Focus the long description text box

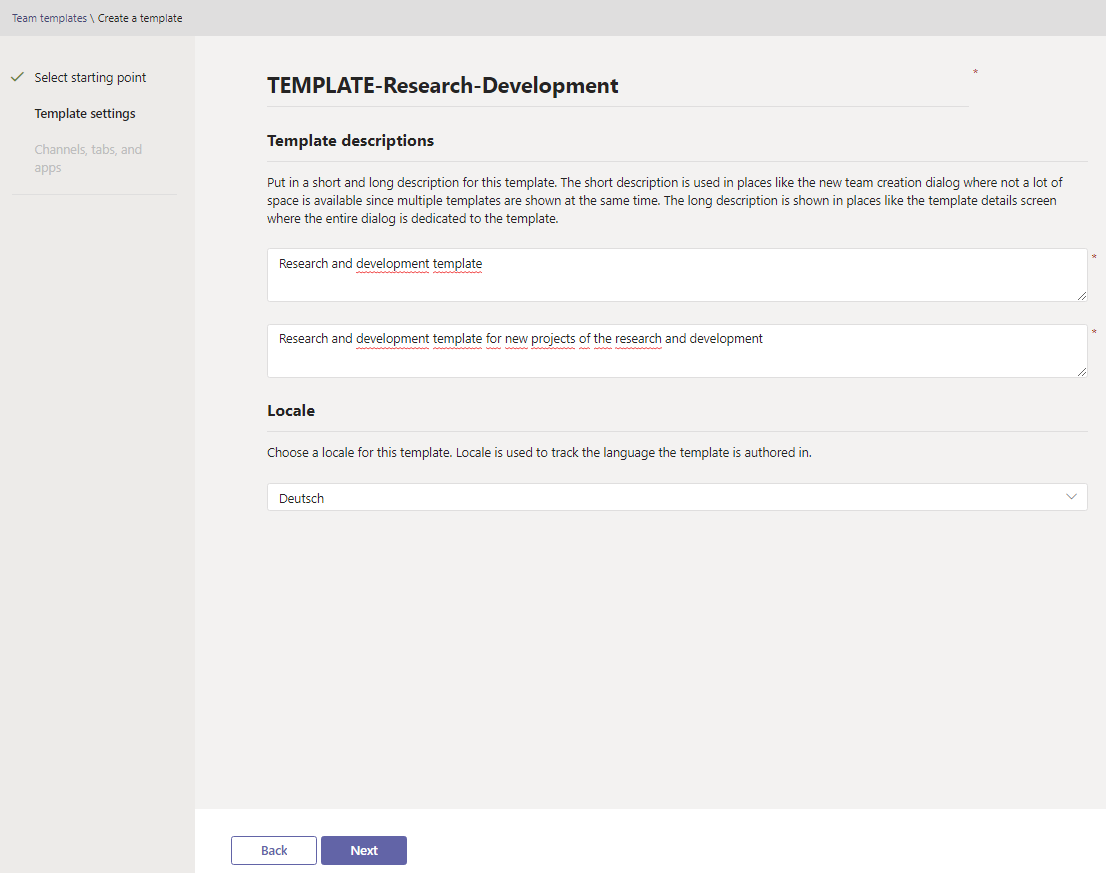pyautogui.click(x=676, y=351)
